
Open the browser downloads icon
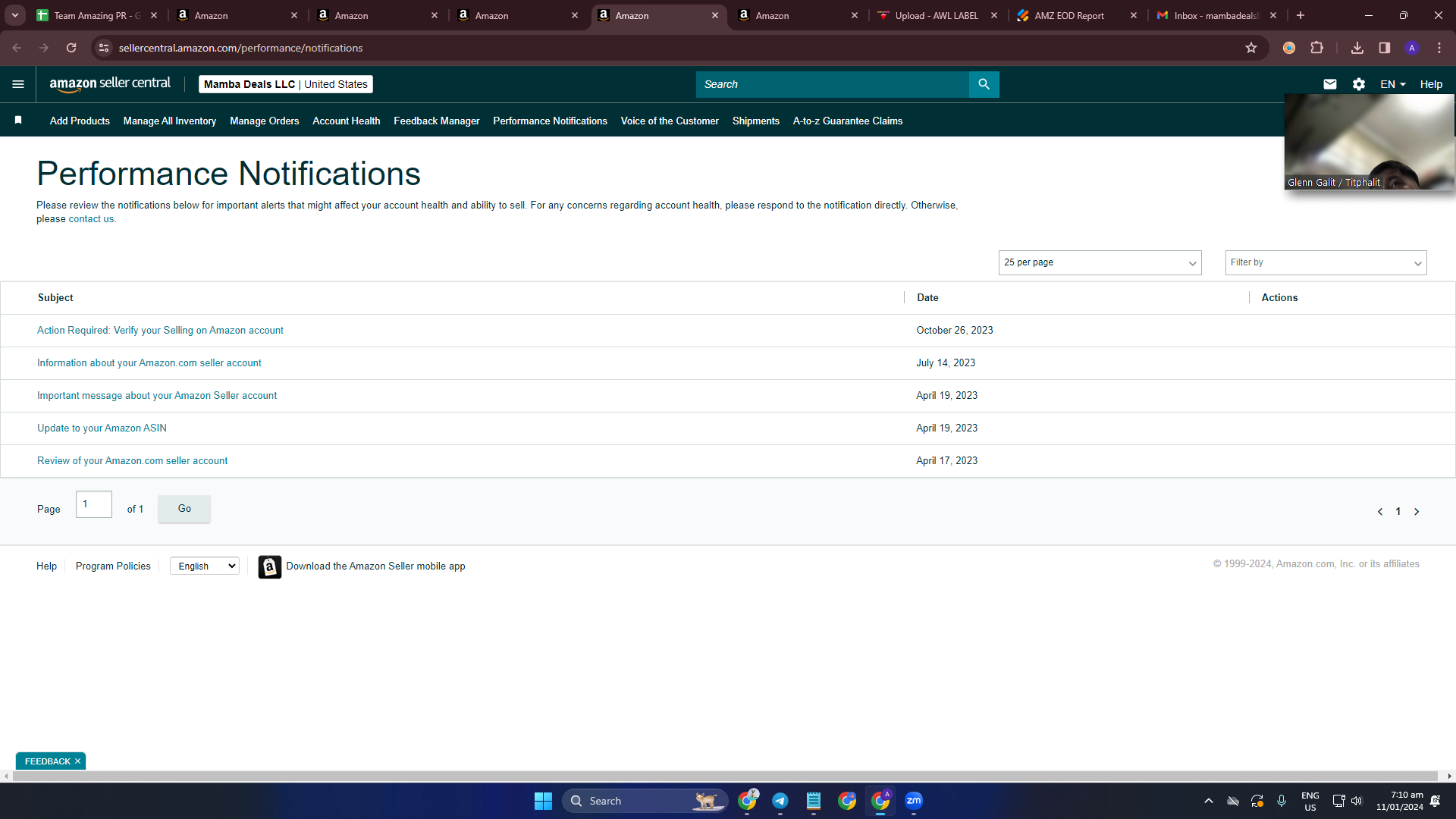[x=1357, y=48]
